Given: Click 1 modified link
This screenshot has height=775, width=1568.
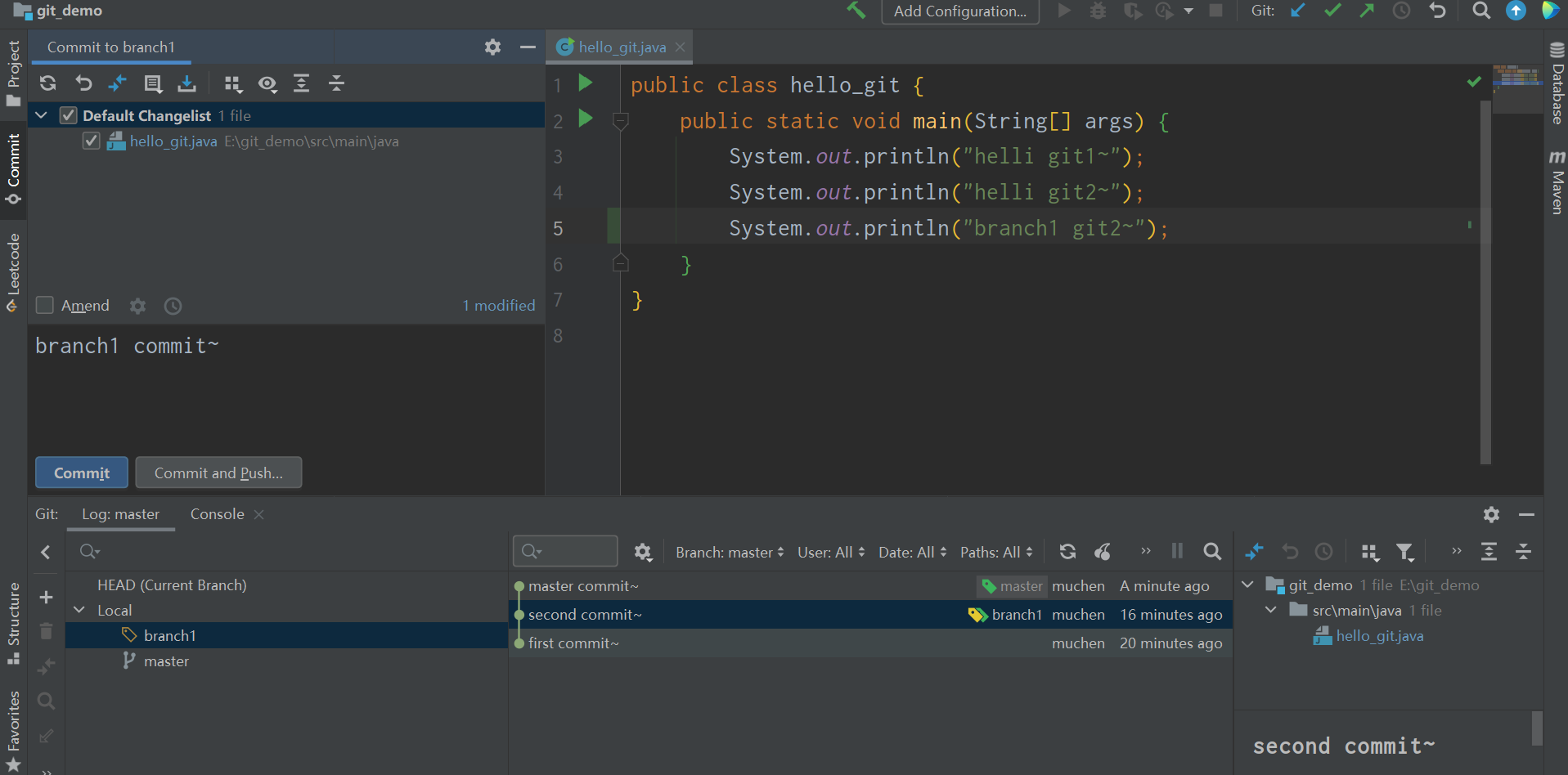Looking at the screenshot, I should pyautogui.click(x=499, y=306).
